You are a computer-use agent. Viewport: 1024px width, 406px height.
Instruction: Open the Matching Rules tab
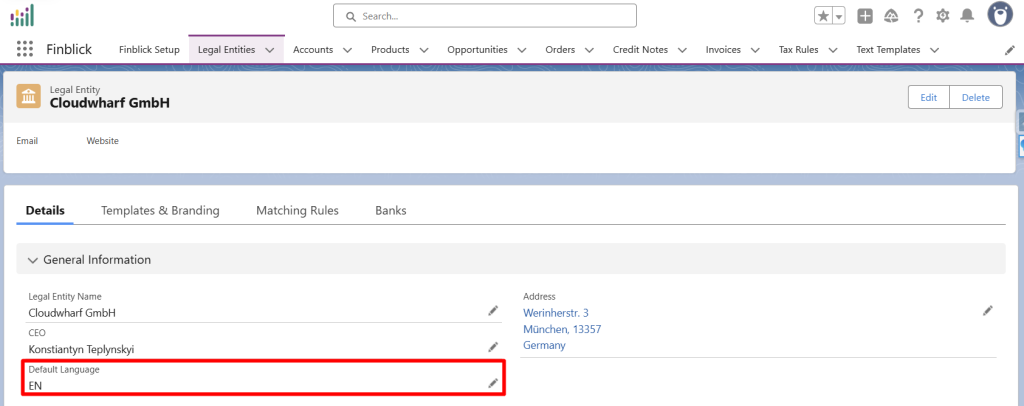297,211
